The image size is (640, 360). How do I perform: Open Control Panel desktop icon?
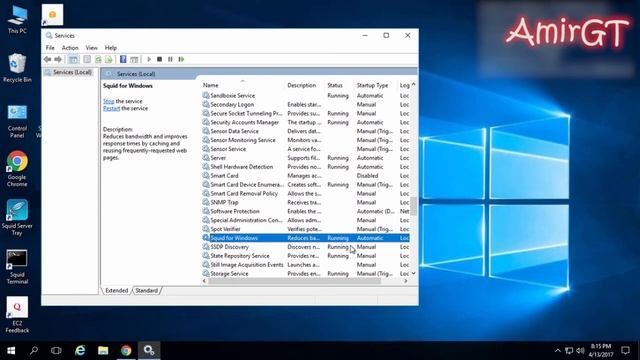pos(17,121)
